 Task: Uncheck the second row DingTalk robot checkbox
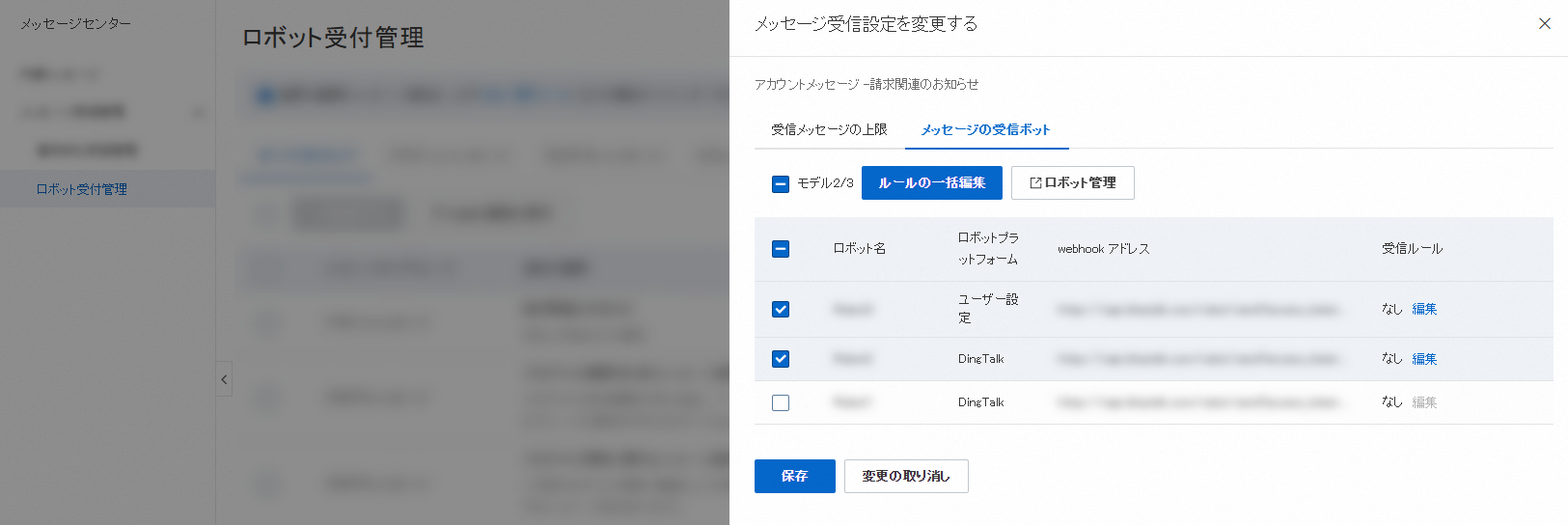coord(781,359)
